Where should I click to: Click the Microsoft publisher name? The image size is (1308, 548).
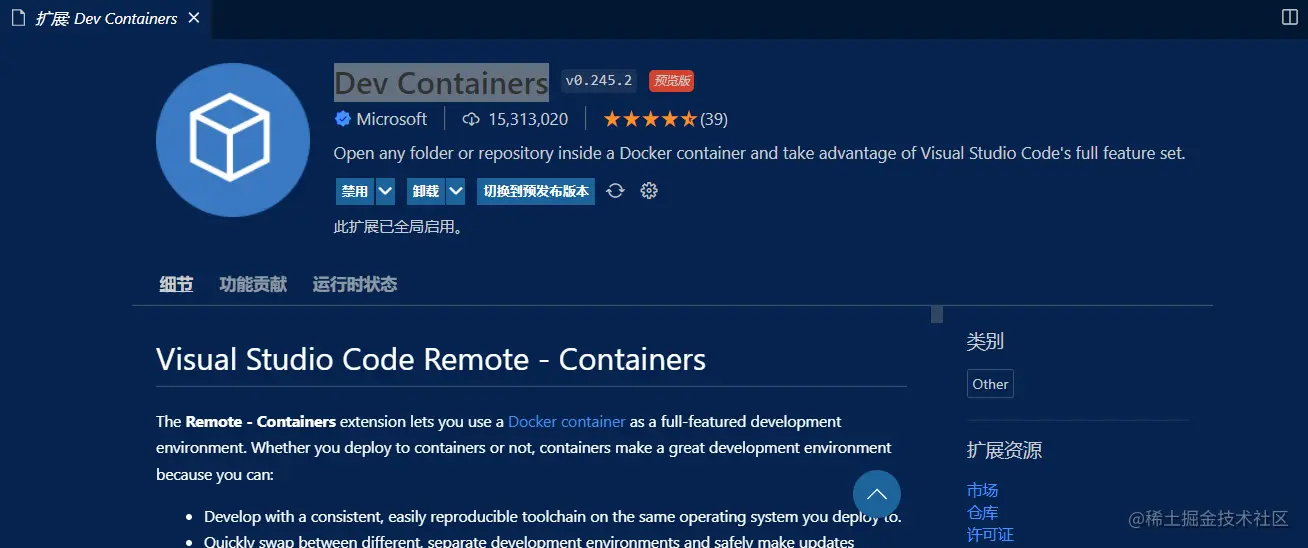pyautogui.click(x=392, y=119)
